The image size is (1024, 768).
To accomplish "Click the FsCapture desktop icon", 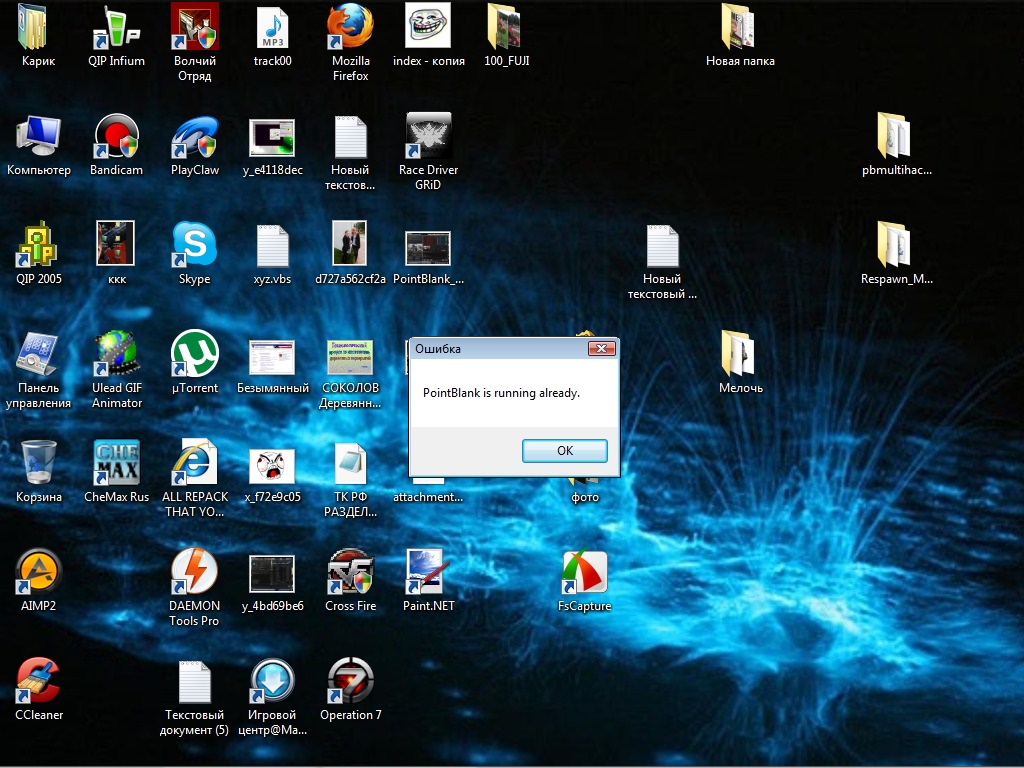I will 584,571.
